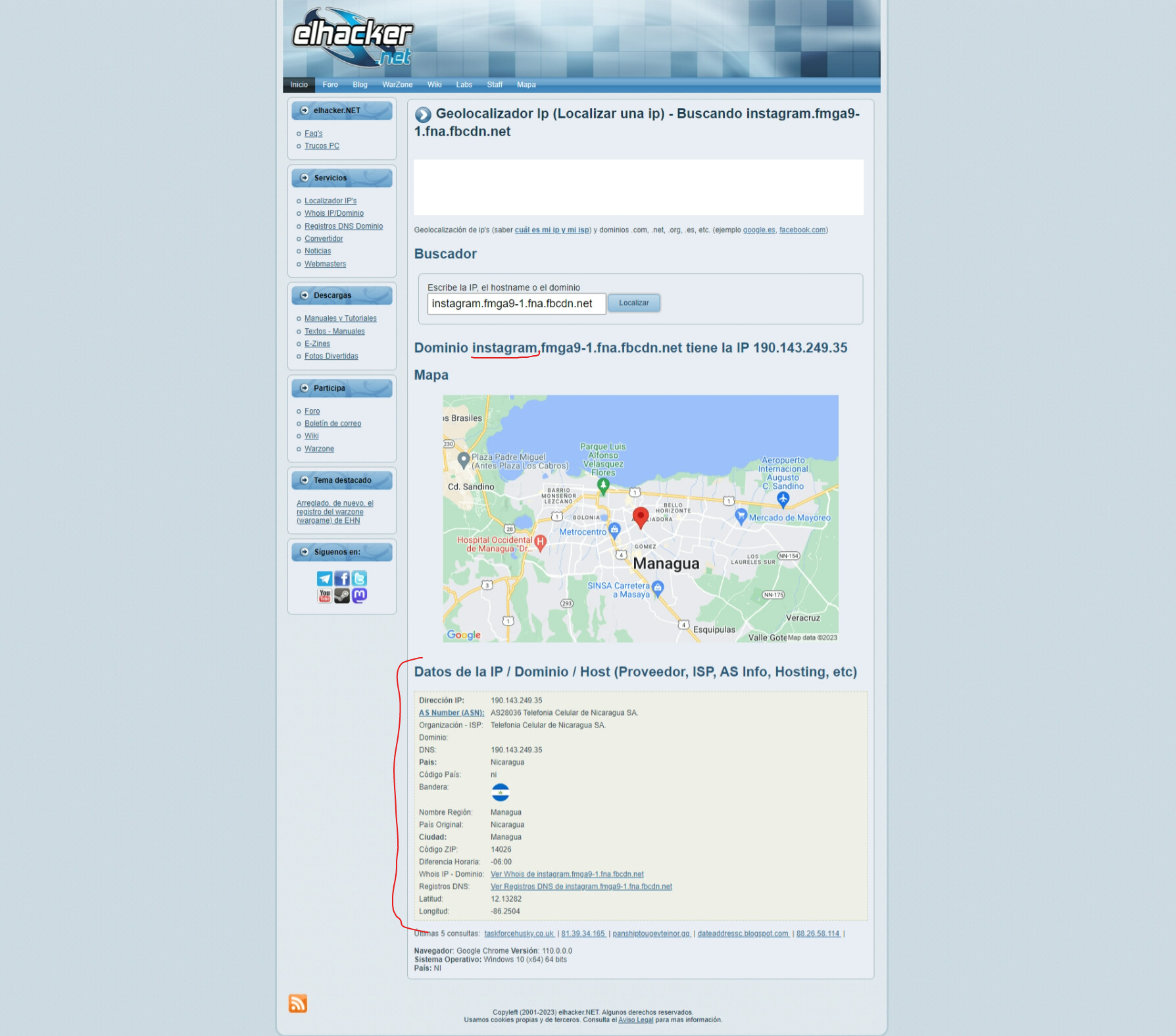Click the Aeropuerto Augusto C. Sandino airport pin
The image size is (1176, 1036).
pos(783,500)
